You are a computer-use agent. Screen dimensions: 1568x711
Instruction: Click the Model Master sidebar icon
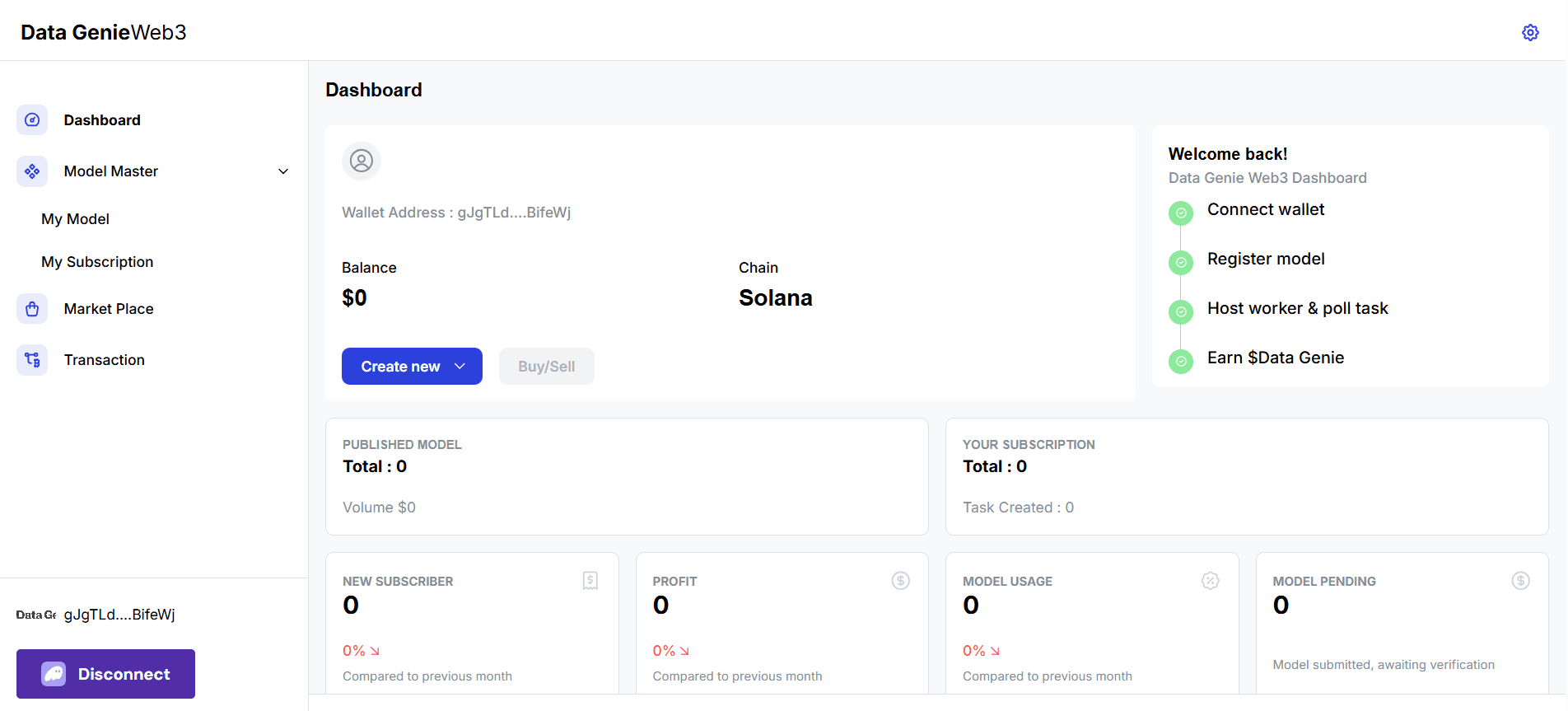(x=32, y=171)
